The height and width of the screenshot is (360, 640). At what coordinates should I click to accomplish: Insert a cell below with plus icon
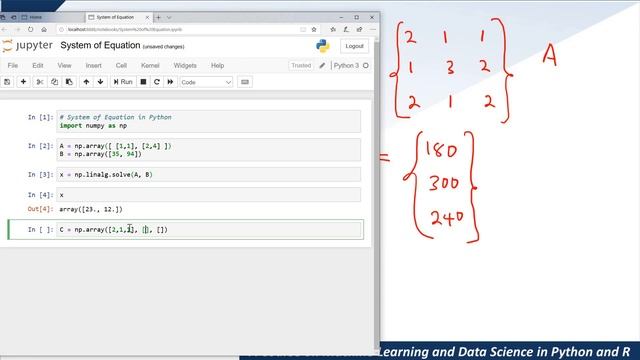pos(23,82)
